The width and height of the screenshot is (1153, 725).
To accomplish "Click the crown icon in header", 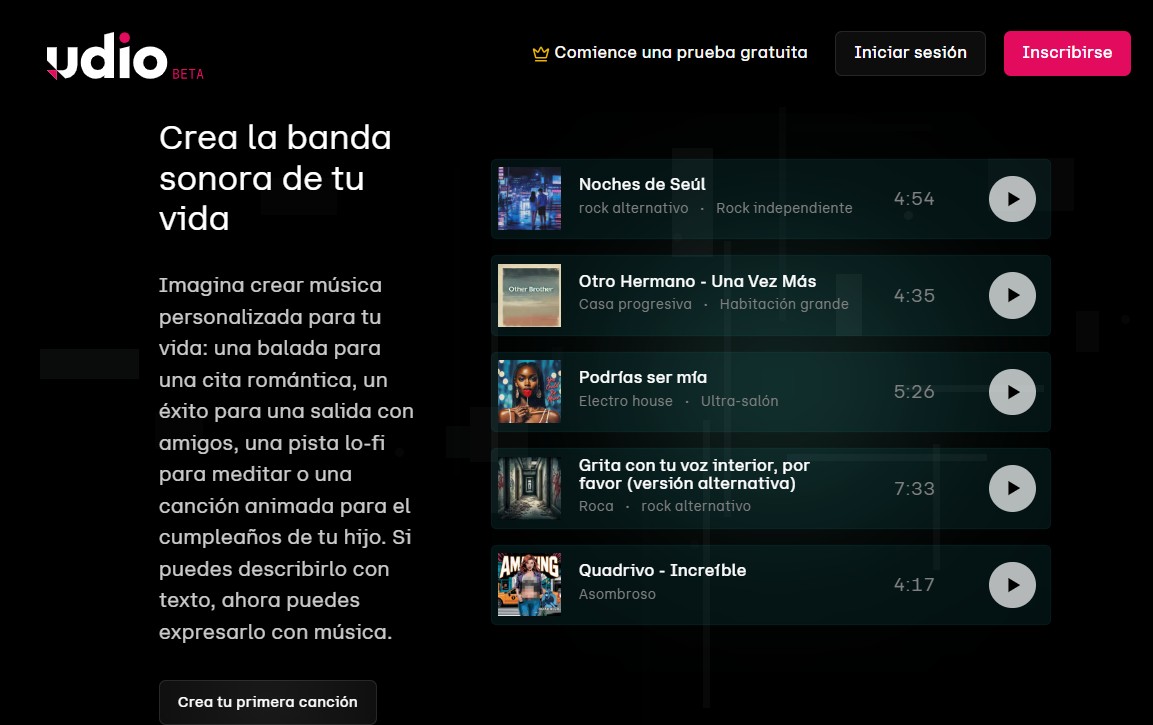I will (541, 54).
